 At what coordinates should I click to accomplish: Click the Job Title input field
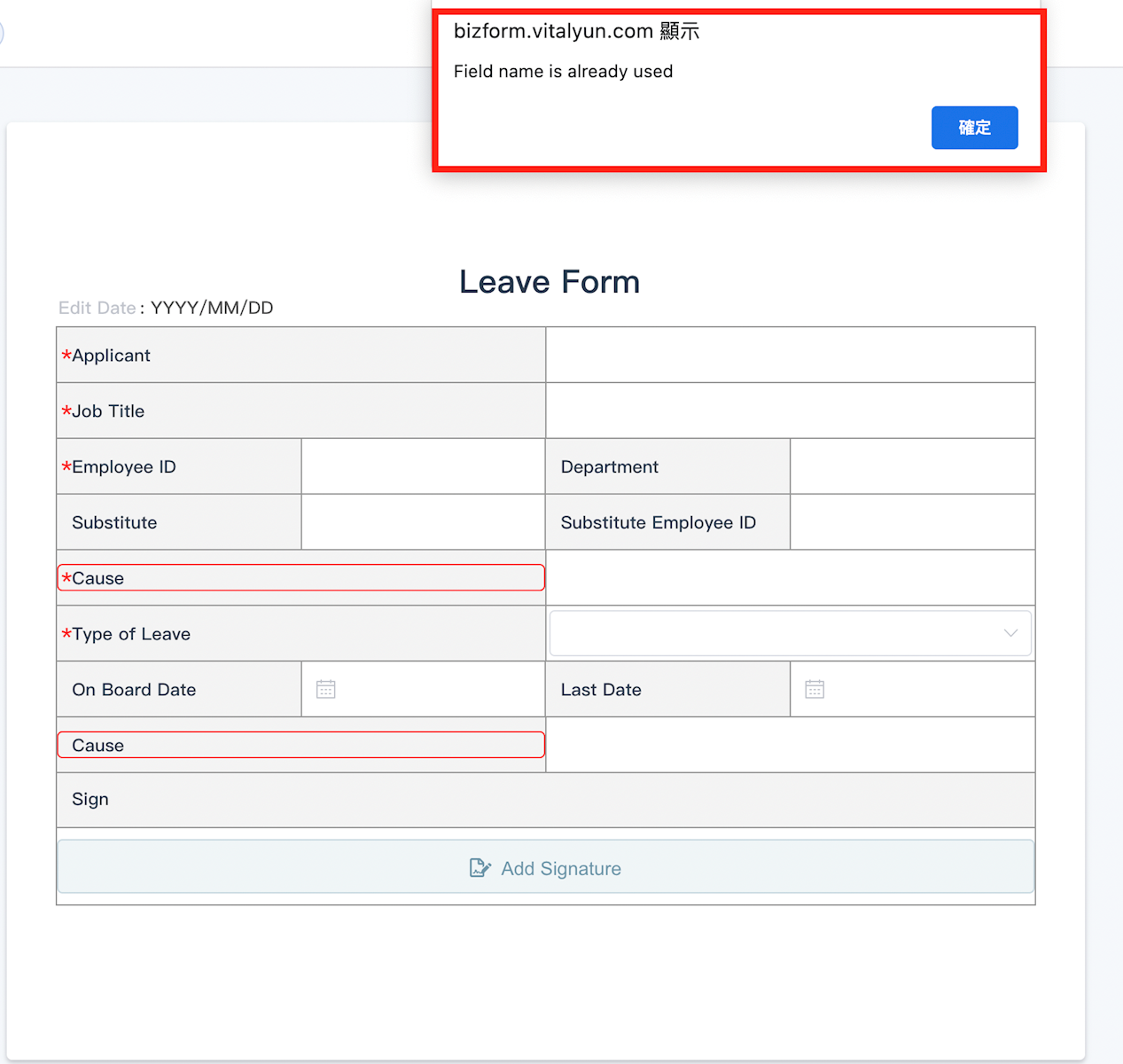(790, 411)
